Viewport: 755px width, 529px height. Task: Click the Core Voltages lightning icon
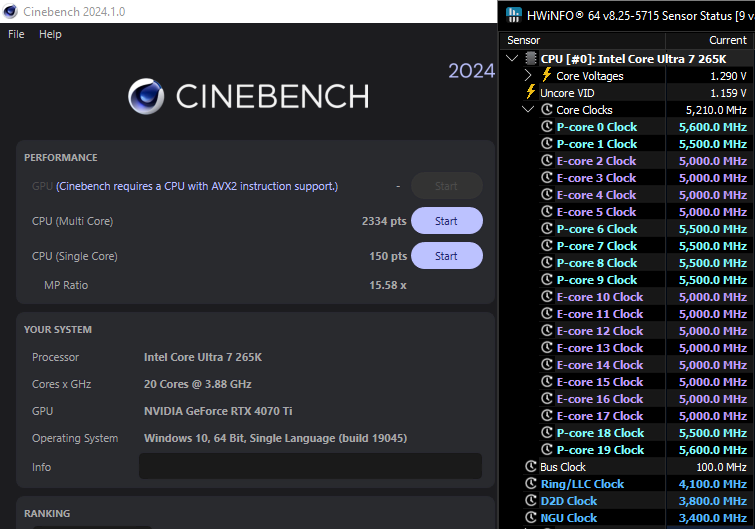tap(547, 75)
